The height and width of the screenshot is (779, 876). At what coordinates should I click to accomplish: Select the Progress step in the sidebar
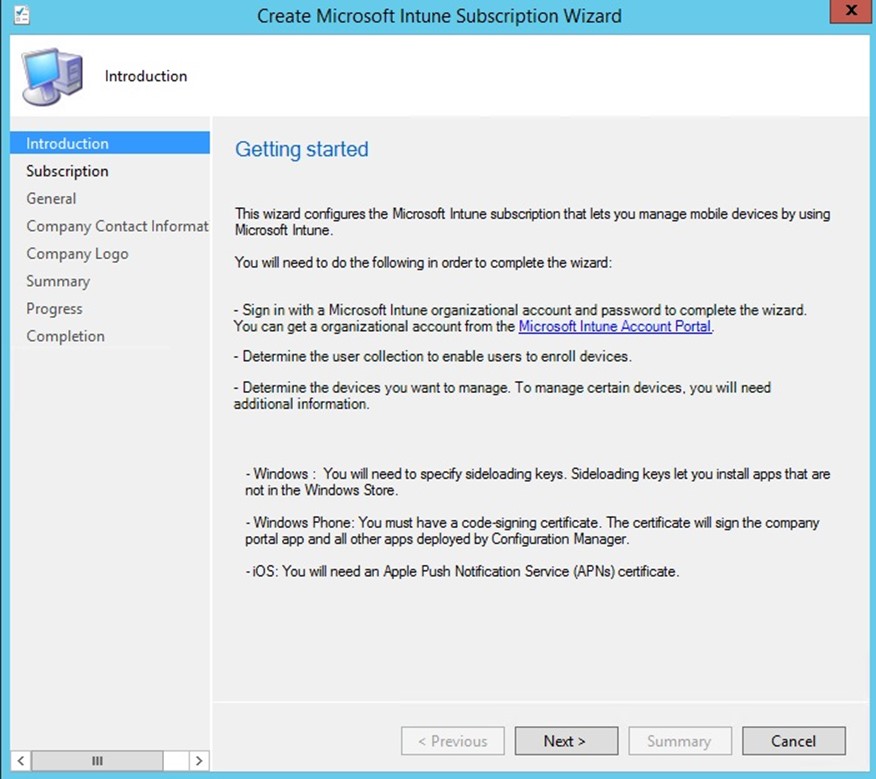tap(54, 309)
